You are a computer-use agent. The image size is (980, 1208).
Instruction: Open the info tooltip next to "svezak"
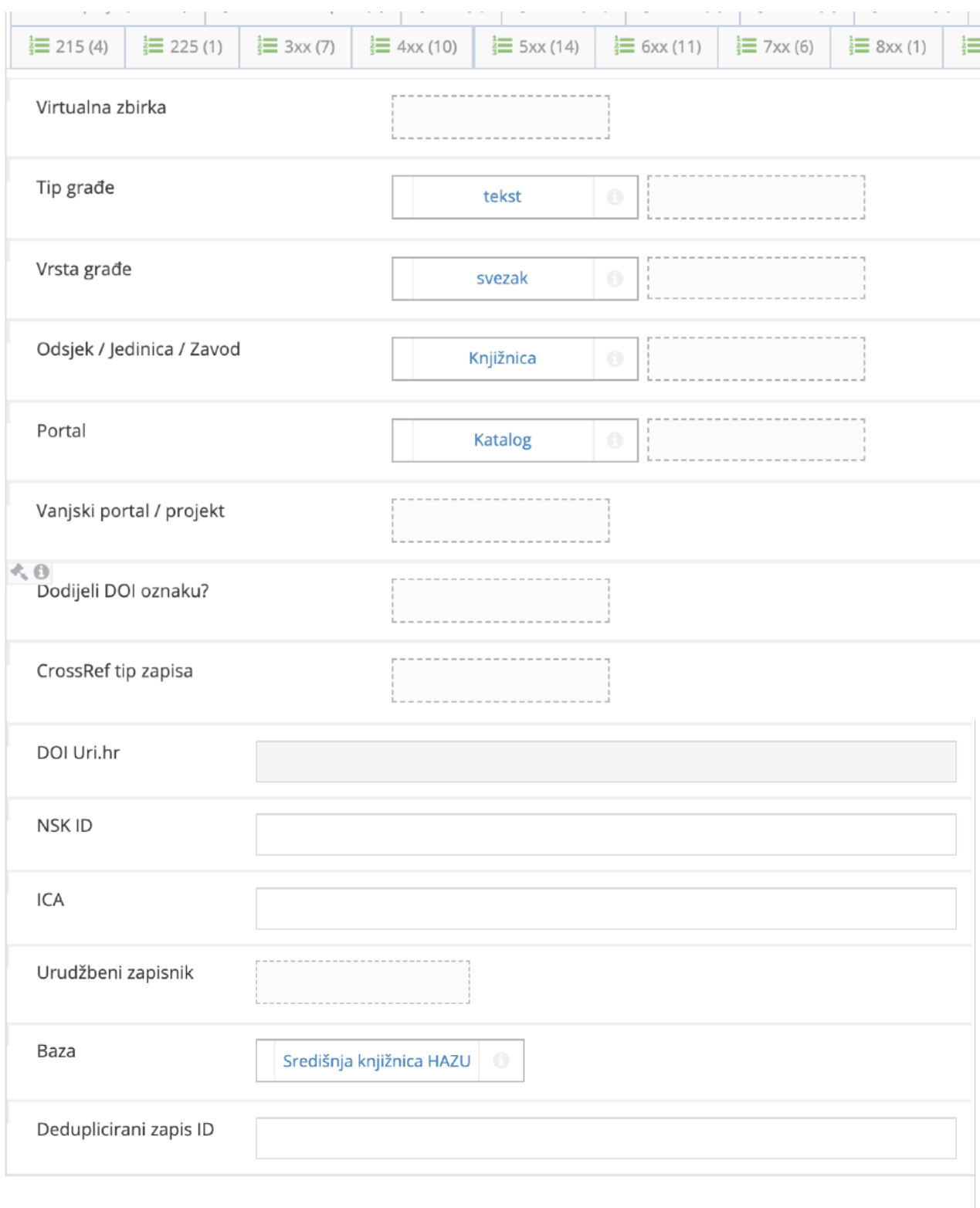pyautogui.click(x=615, y=278)
